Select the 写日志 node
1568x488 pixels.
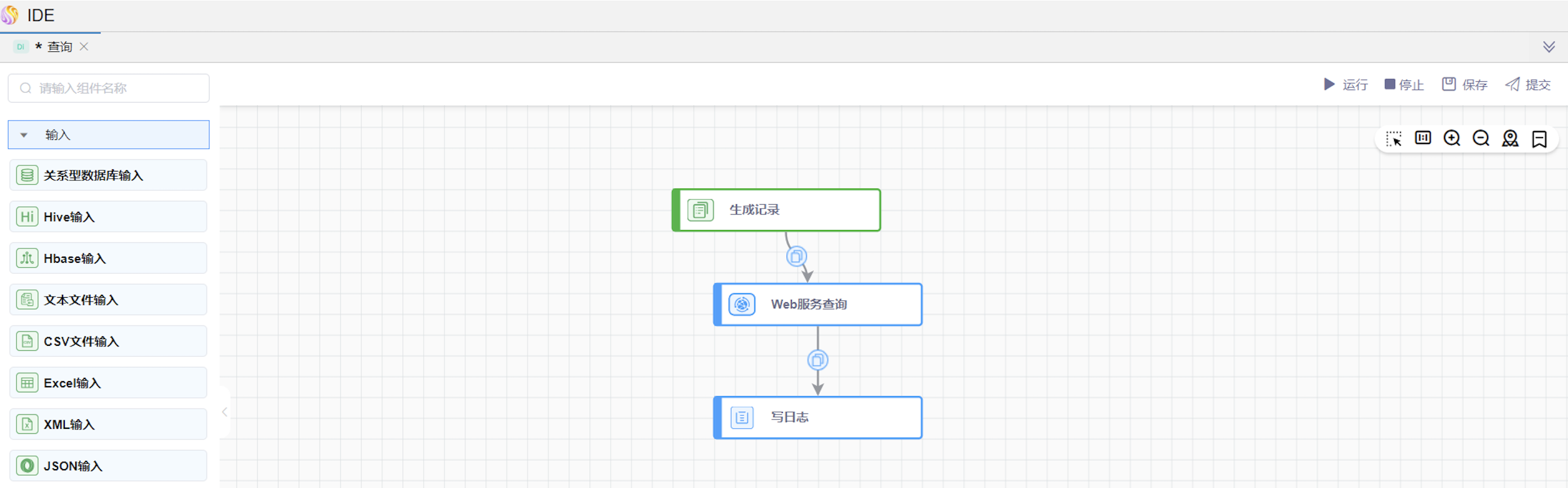[817, 417]
